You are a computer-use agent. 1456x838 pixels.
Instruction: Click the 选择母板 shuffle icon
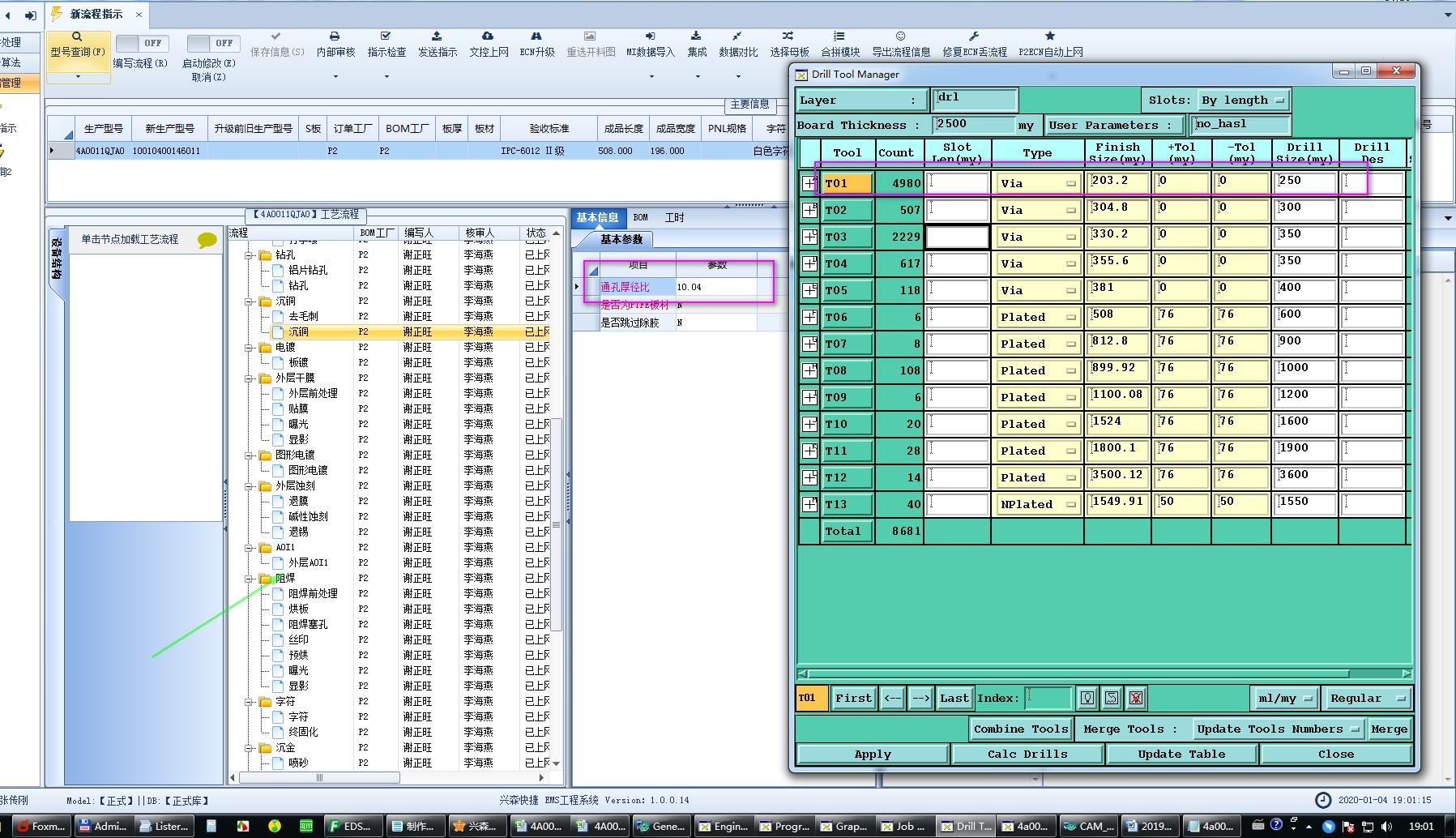tap(788, 36)
